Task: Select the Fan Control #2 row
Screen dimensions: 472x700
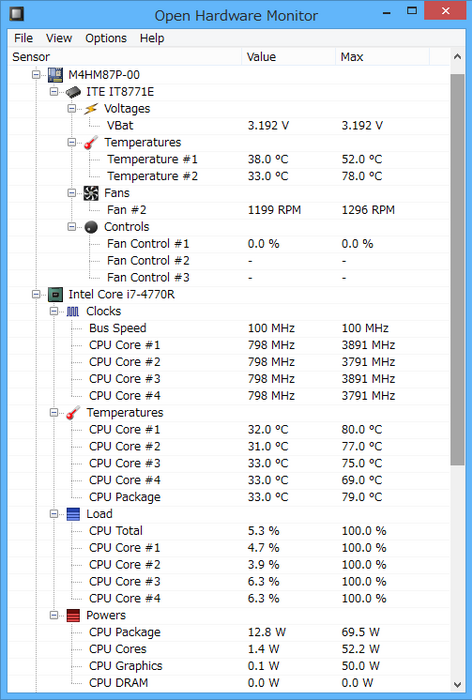Action: click(x=229, y=261)
